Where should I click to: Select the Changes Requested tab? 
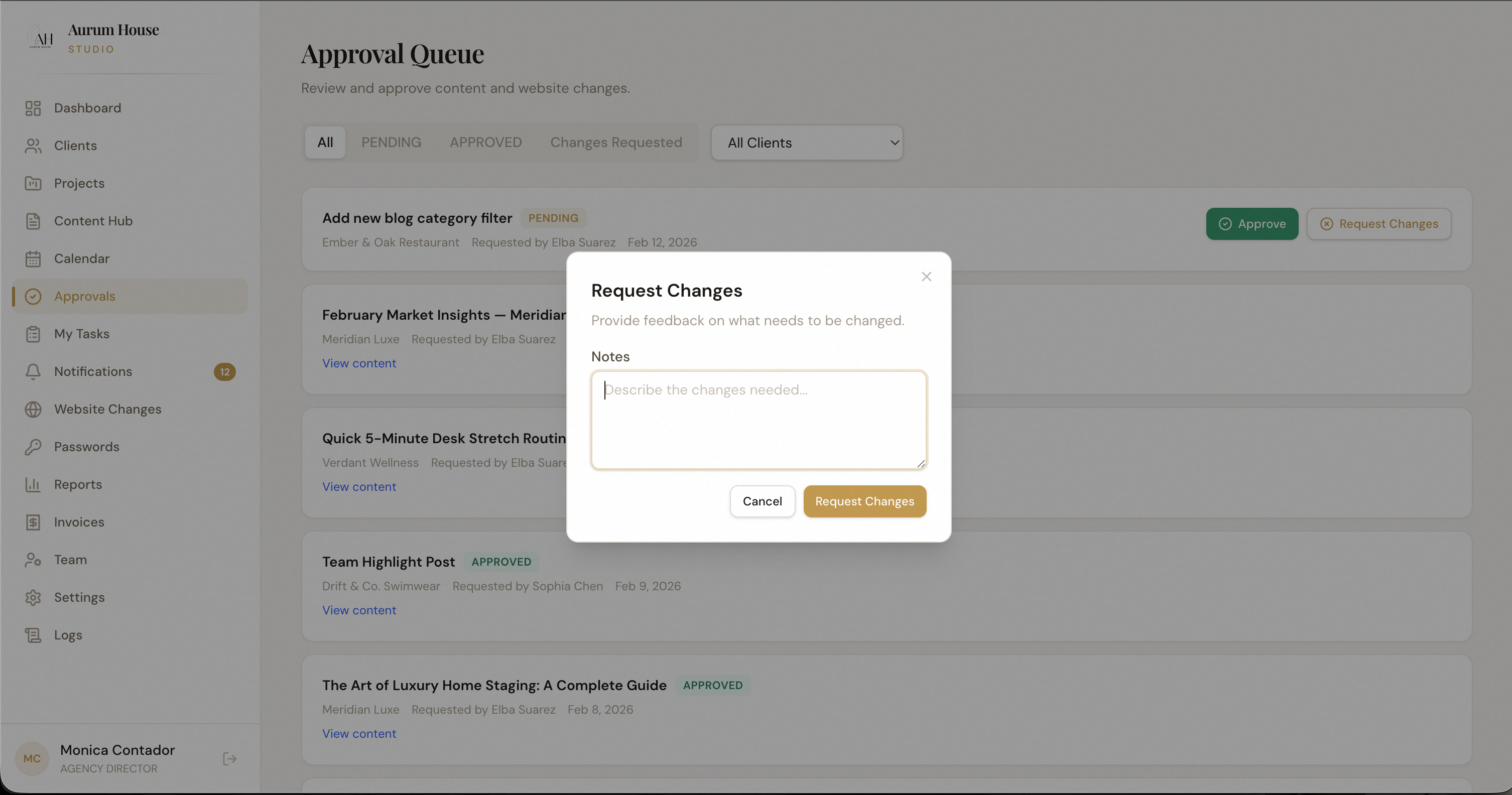(x=616, y=143)
